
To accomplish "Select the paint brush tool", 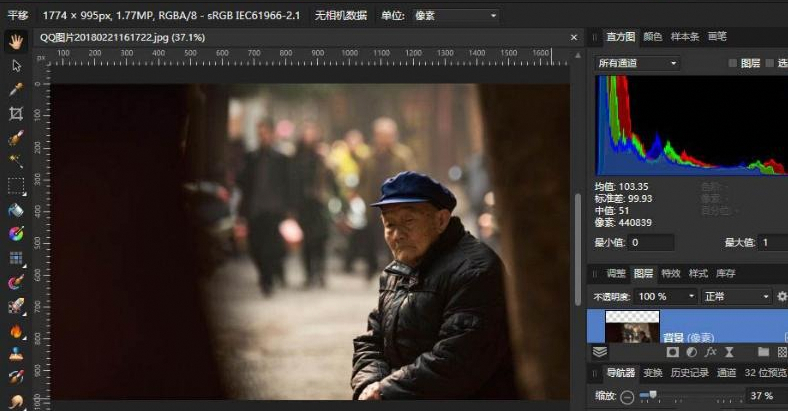I will click(x=16, y=282).
